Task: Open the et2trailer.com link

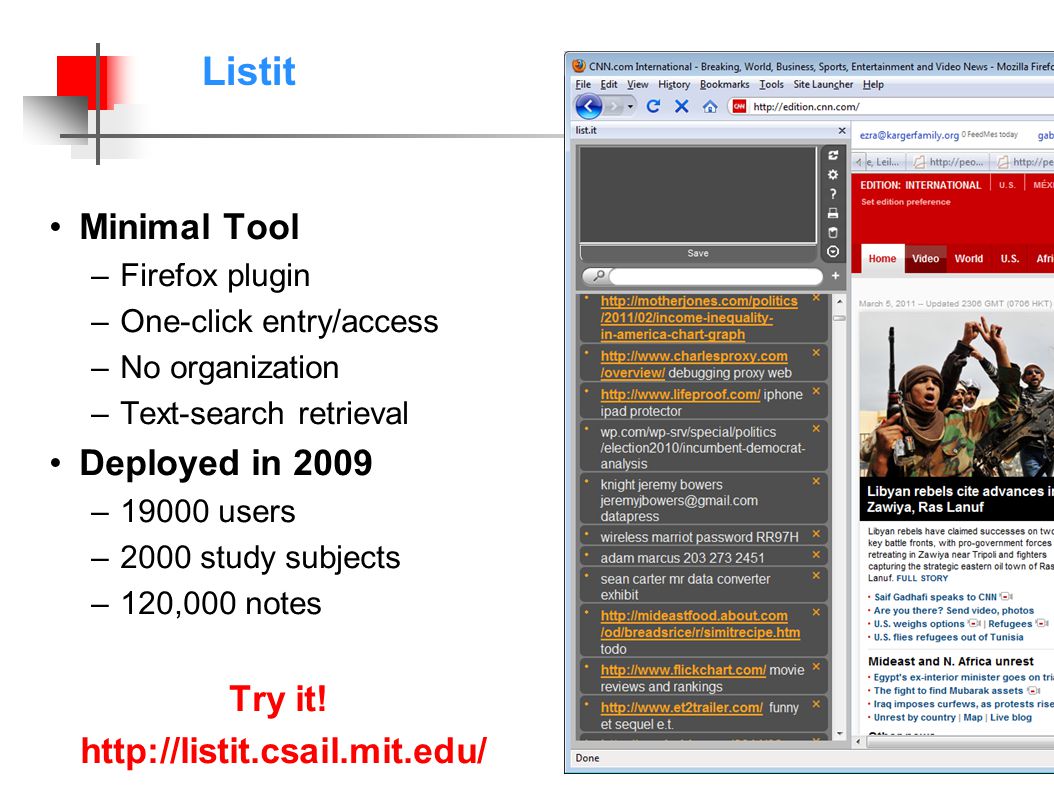Action: pos(682,708)
